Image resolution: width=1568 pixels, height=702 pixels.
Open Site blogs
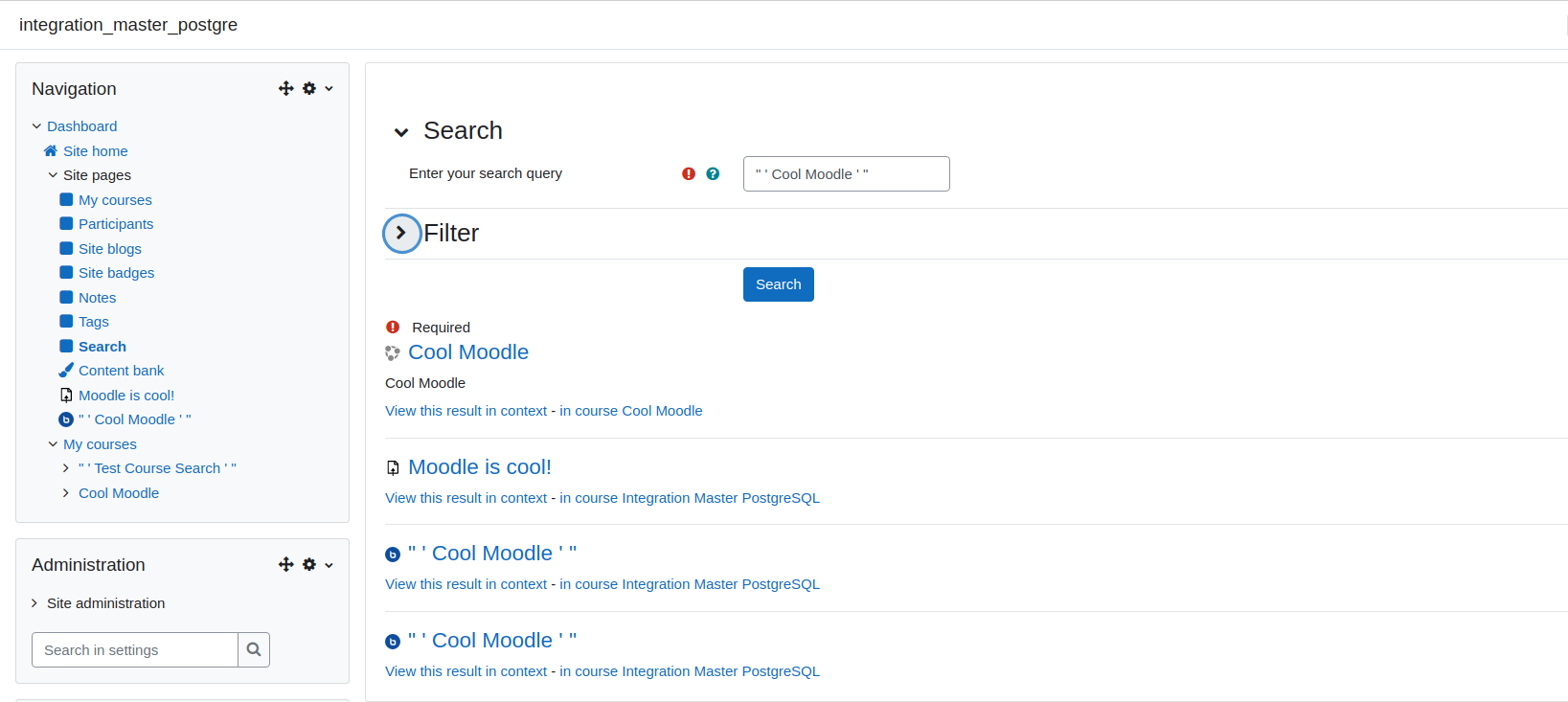[110, 248]
